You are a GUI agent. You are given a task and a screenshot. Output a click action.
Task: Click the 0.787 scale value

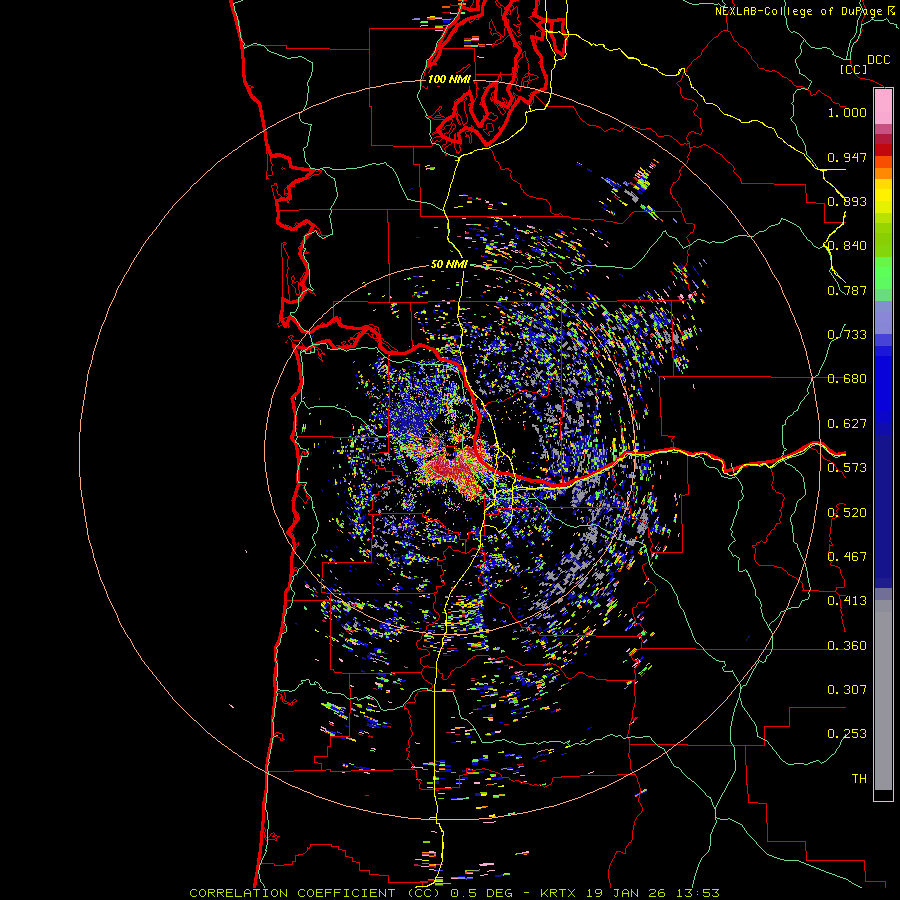(847, 290)
